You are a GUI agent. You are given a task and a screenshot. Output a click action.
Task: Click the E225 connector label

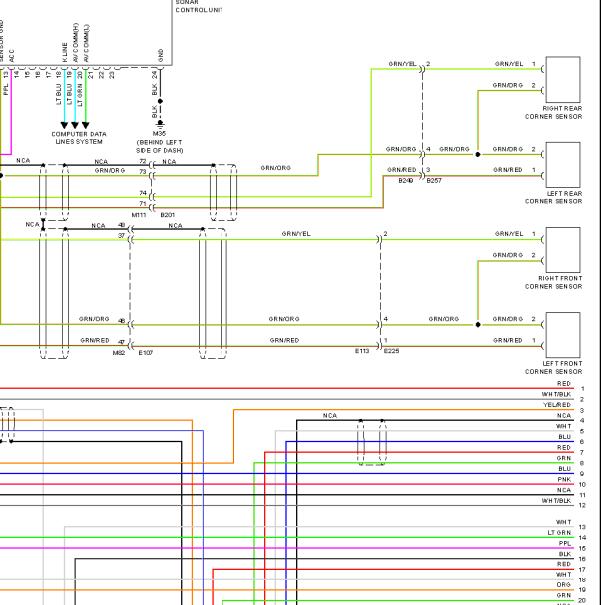392,351
